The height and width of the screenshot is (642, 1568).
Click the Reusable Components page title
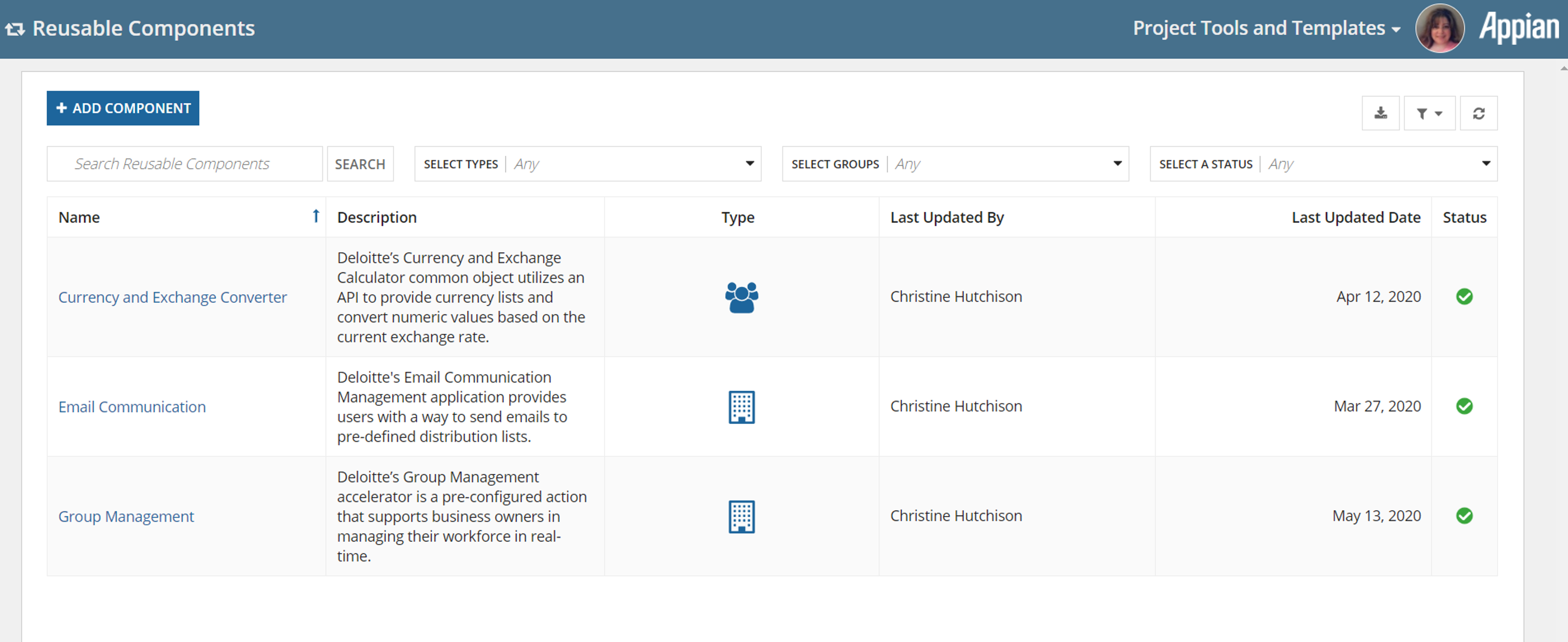(144, 28)
